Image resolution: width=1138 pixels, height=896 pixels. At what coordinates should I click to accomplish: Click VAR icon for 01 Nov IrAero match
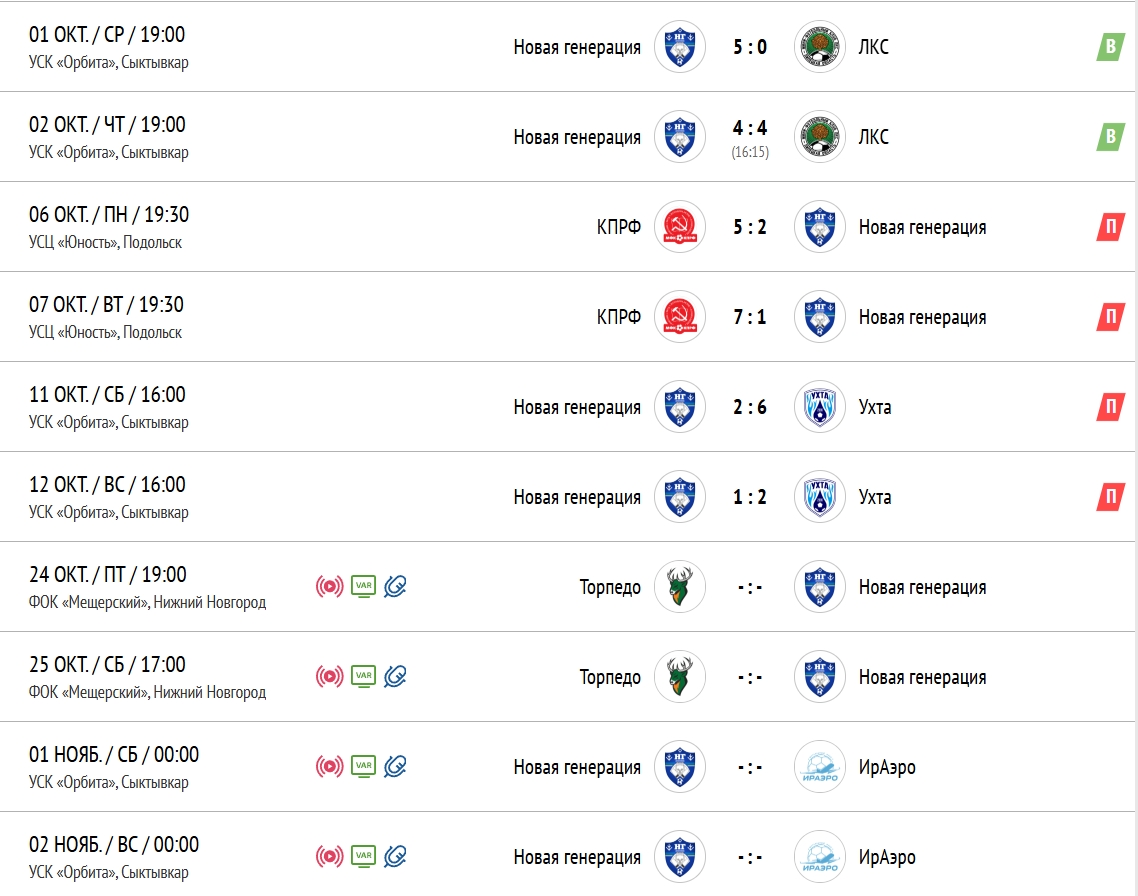pyautogui.click(x=364, y=767)
